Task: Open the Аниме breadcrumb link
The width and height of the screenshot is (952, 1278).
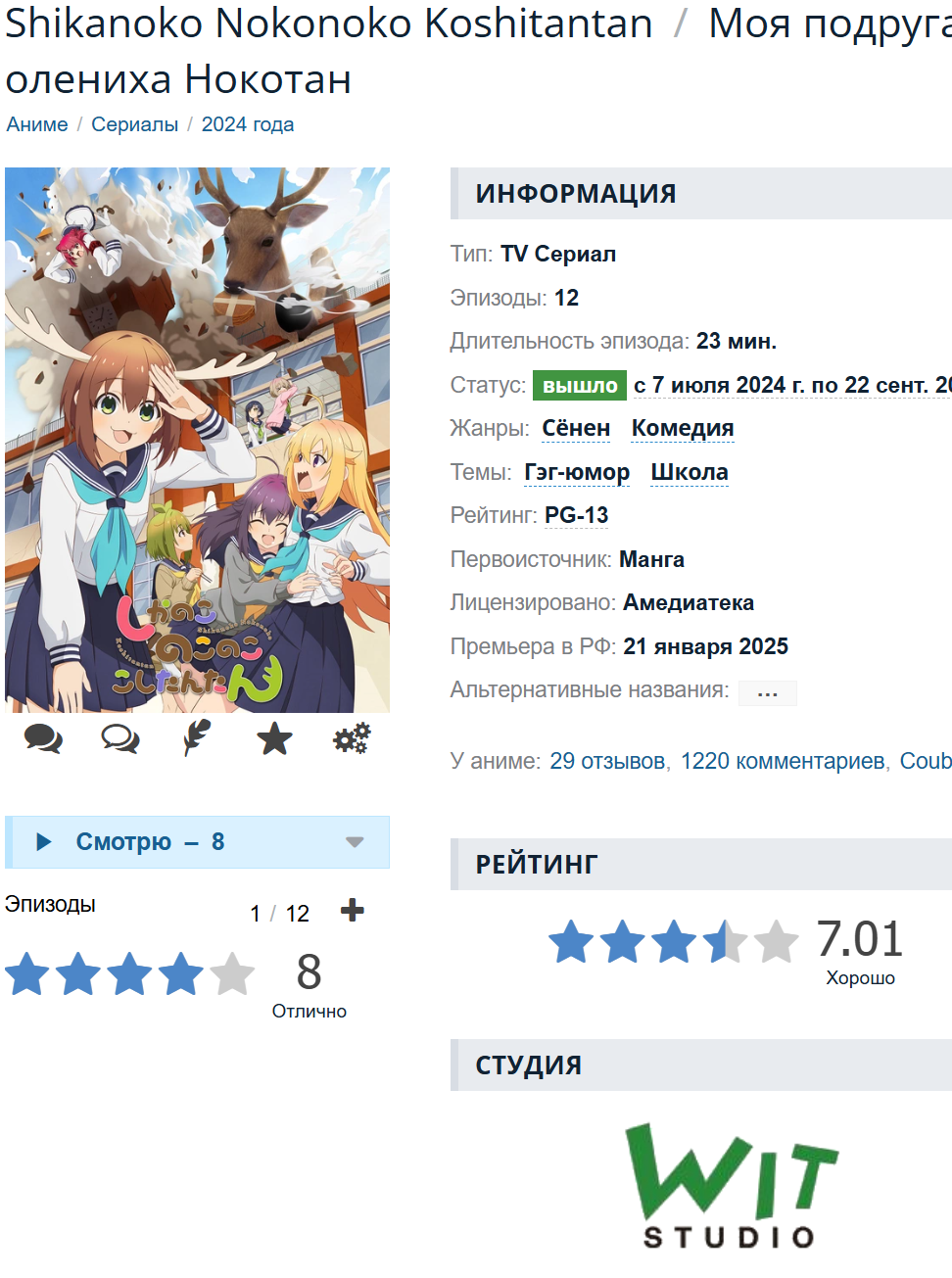Action: pos(37,124)
